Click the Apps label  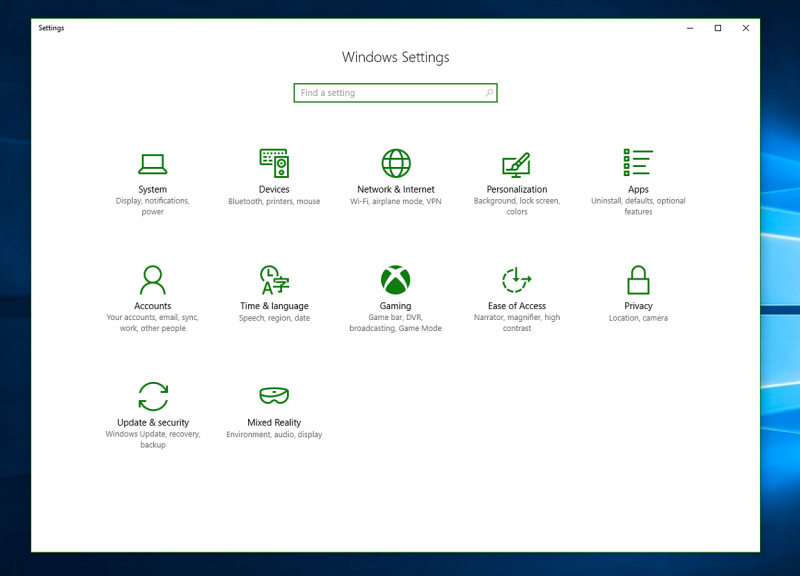click(x=638, y=189)
